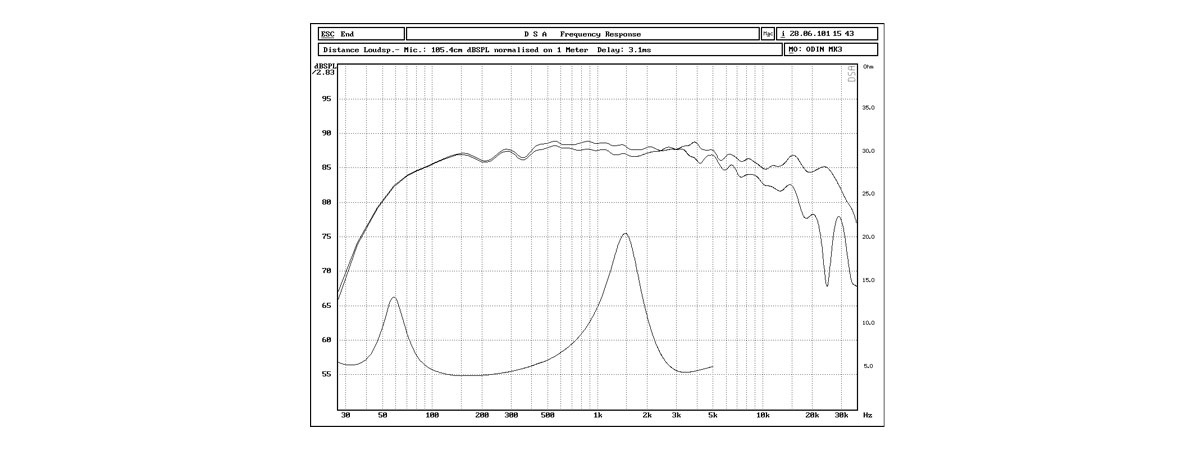Click the 55 dB level axis label

326,374
